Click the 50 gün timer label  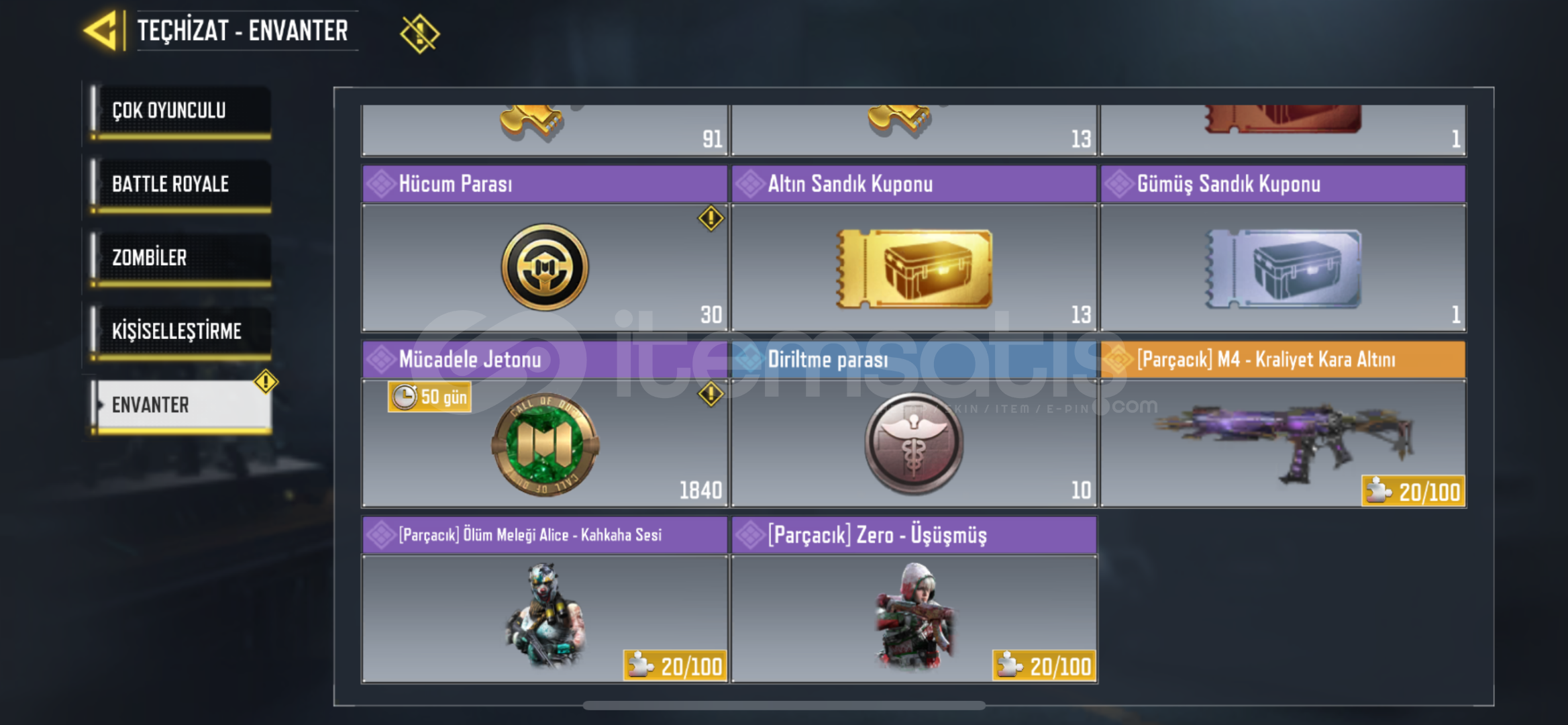(x=429, y=397)
